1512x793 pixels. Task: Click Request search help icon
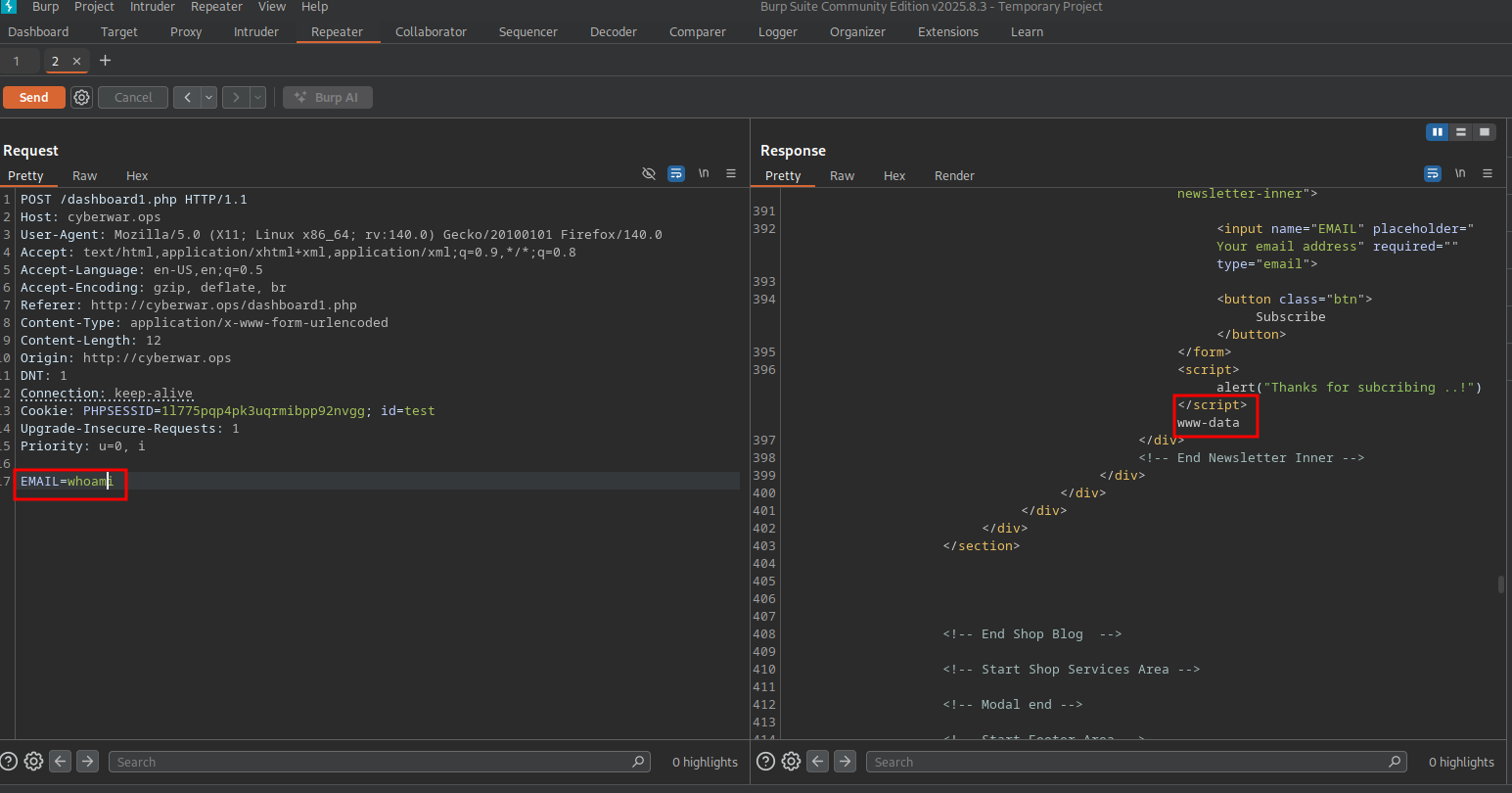point(9,762)
